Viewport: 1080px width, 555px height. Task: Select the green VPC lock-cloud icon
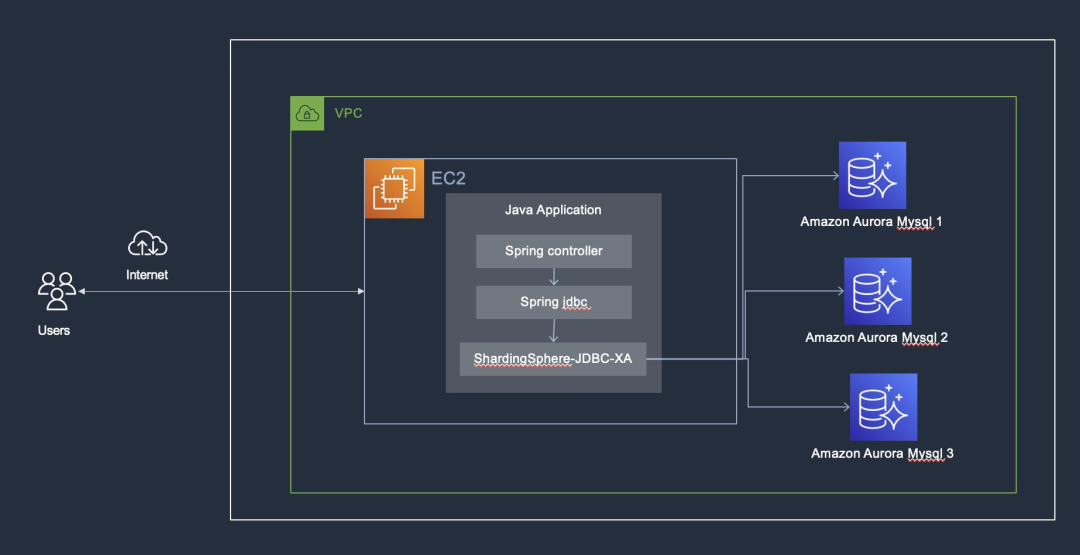tap(307, 114)
